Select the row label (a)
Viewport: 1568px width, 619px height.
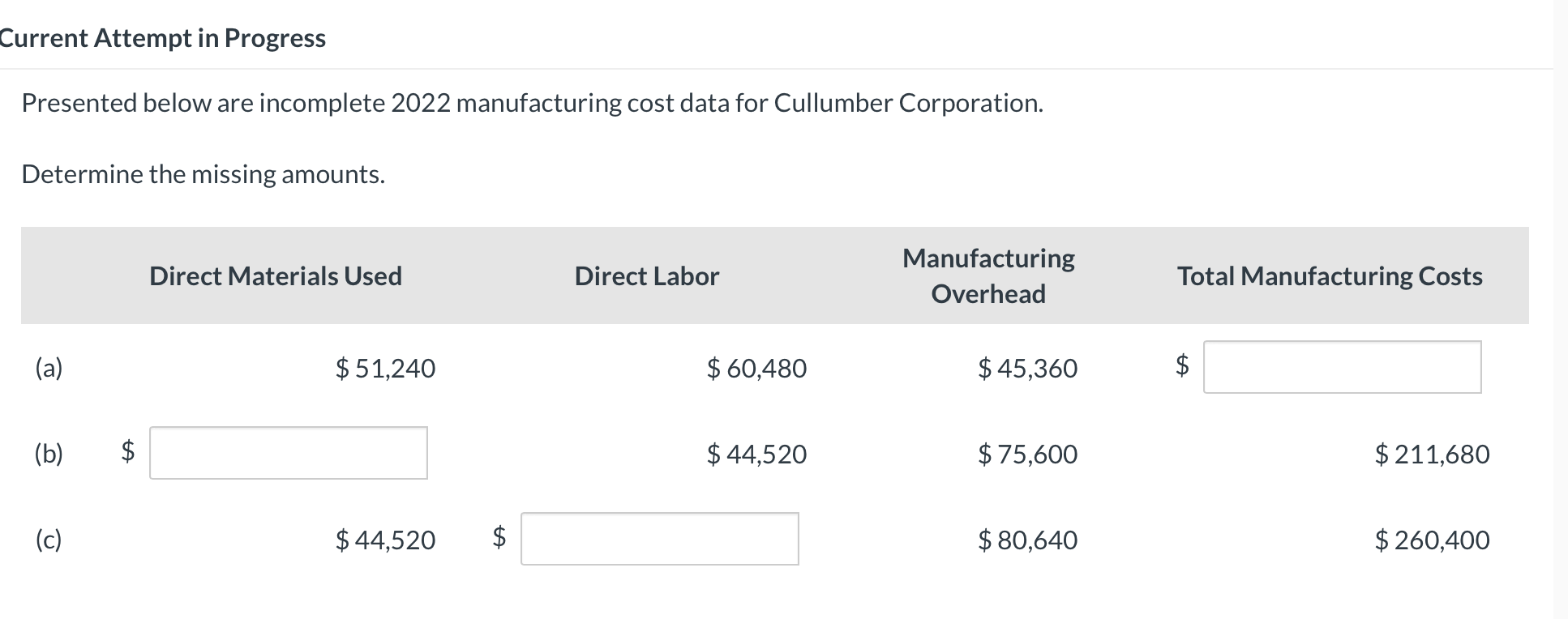50,369
